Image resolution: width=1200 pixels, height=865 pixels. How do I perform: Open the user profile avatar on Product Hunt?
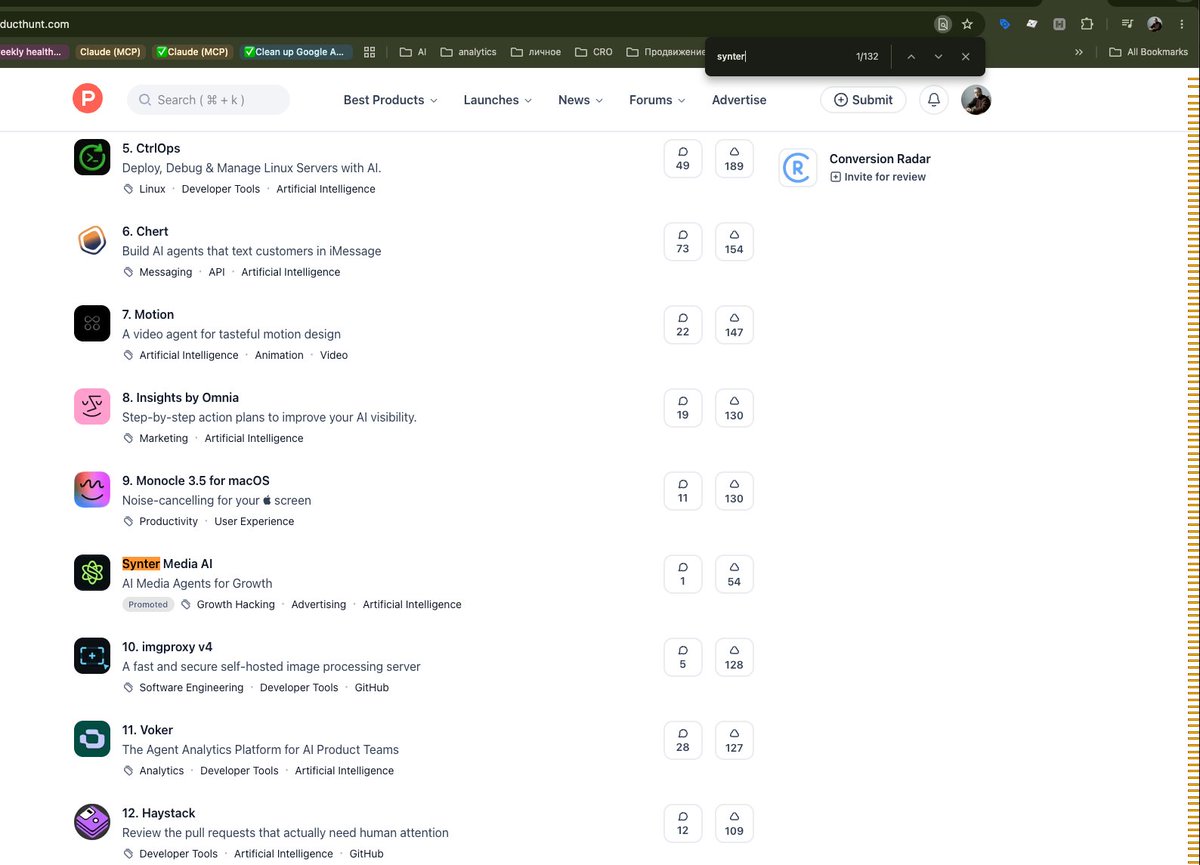pyautogui.click(x=976, y=100)
